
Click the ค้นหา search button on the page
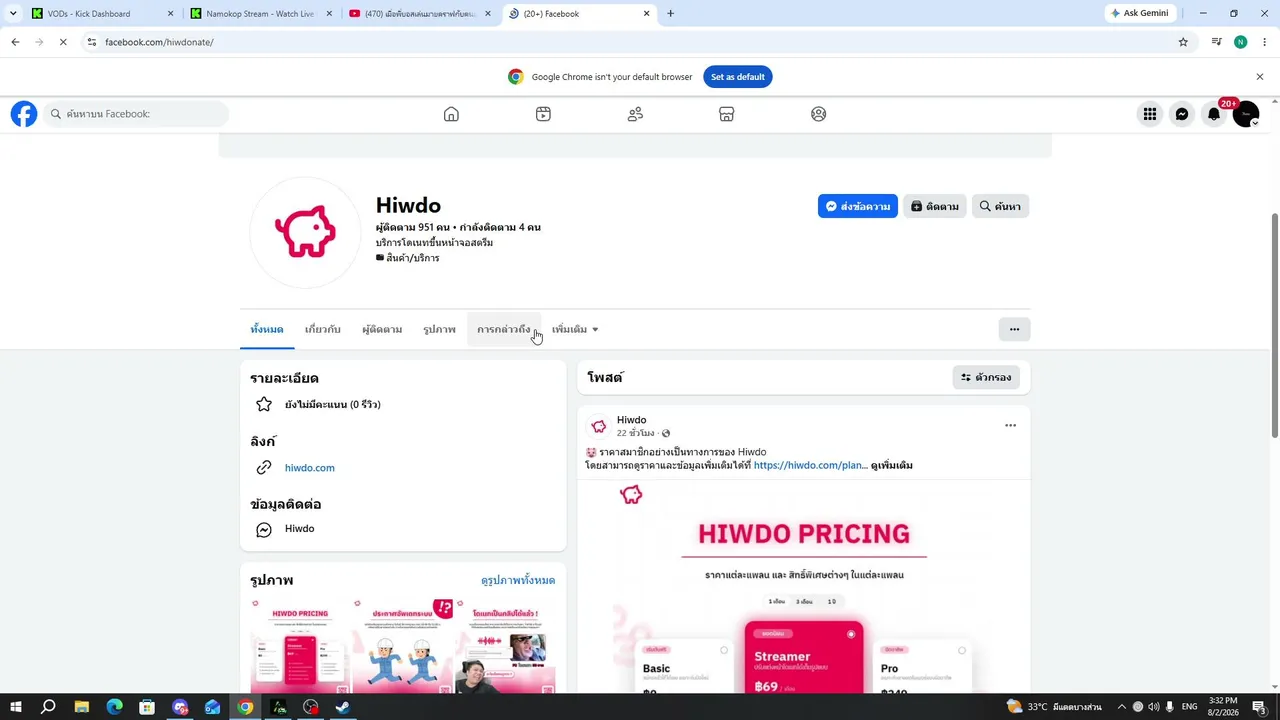point(1000,206)
